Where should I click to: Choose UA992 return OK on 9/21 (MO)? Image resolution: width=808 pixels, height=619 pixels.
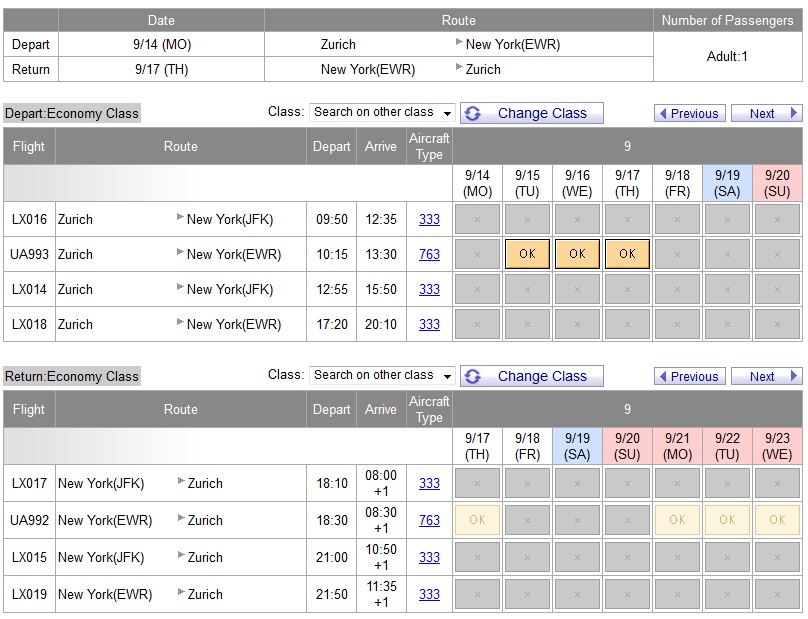tap(677, 520)
